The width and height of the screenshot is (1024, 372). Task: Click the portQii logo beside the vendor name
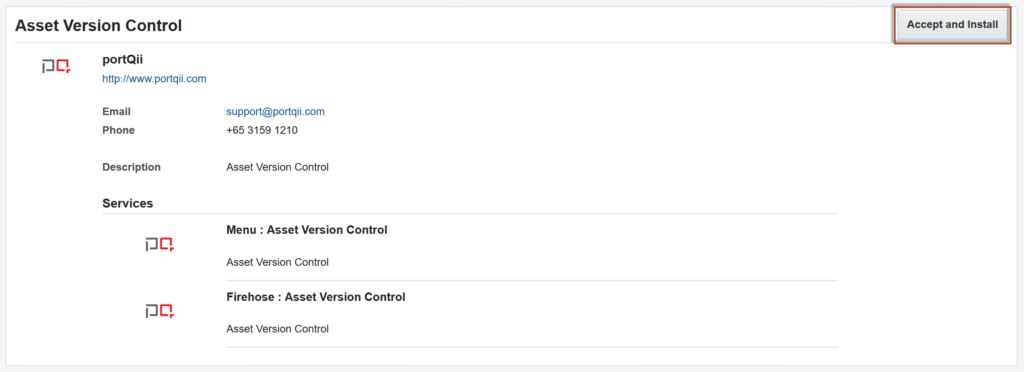point(57,66)
